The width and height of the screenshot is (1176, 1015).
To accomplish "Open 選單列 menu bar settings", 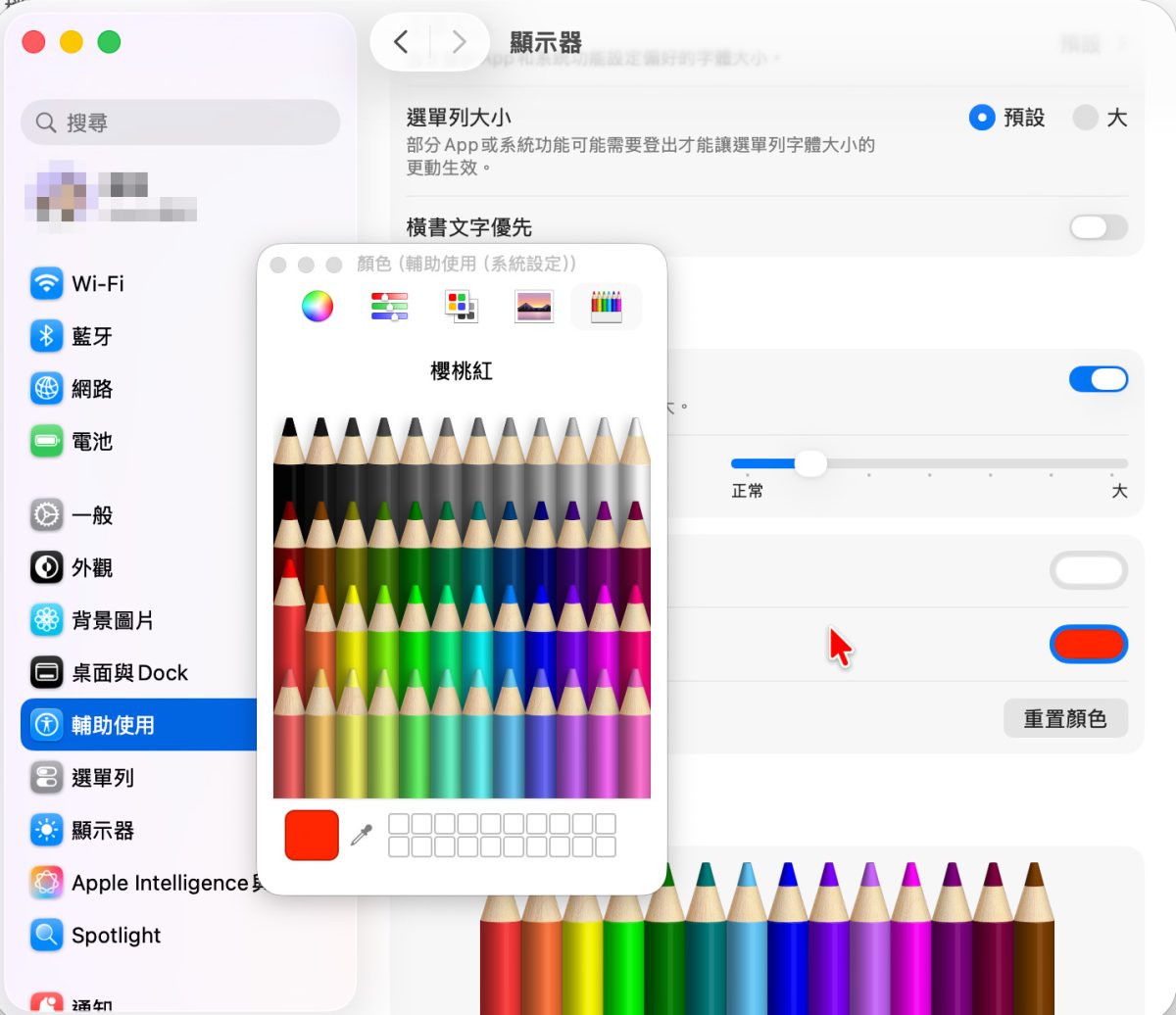I will 137,778.
